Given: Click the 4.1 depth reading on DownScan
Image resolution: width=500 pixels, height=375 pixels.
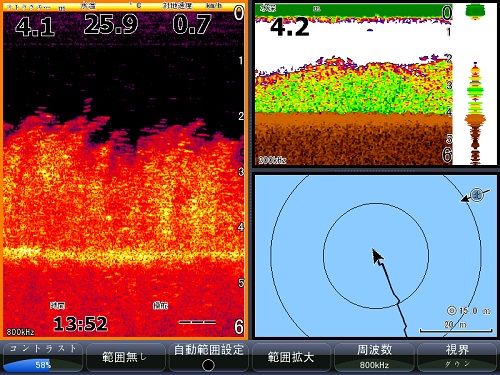Looking at the screenshot, I should click(x=35, y=27).
